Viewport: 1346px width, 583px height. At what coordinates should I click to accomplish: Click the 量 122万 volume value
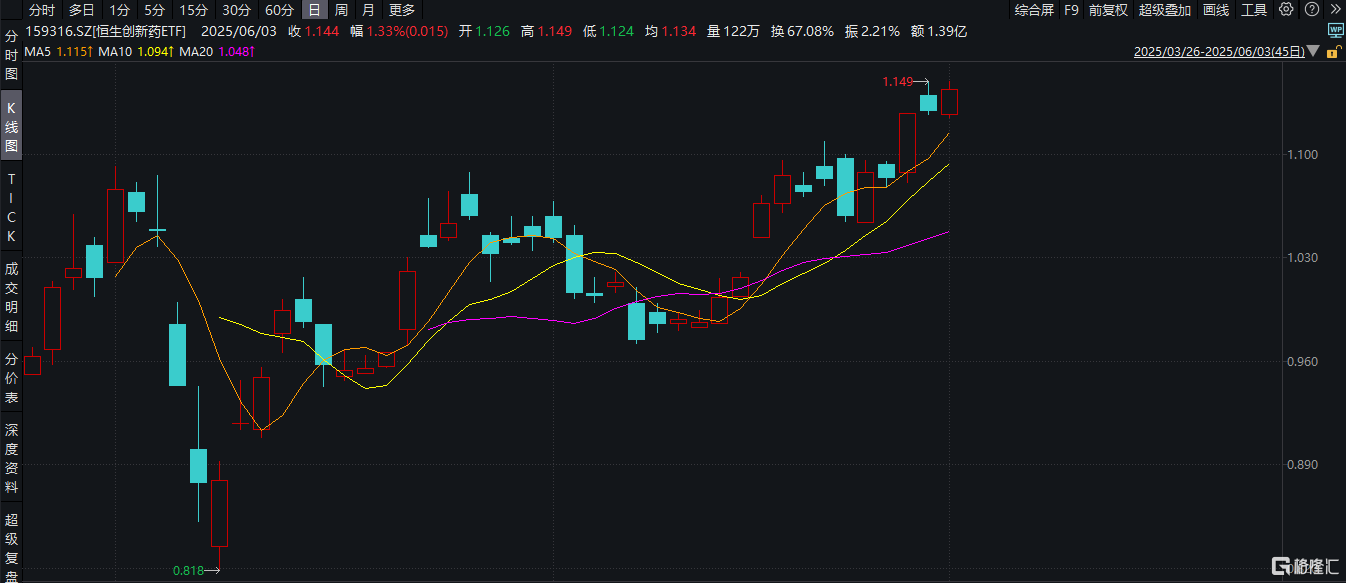(733, 31)
